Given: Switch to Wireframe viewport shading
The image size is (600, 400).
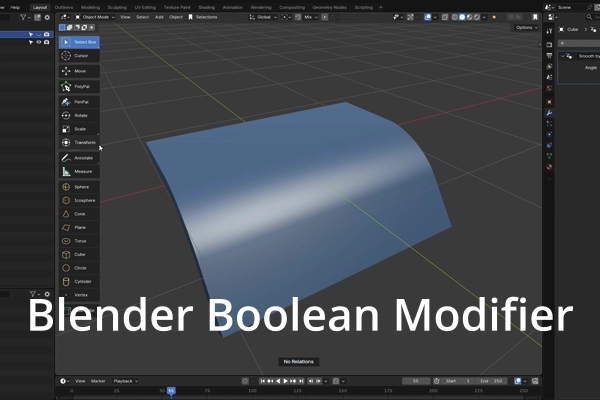Looking at the screenshot, I should (455, 17).
